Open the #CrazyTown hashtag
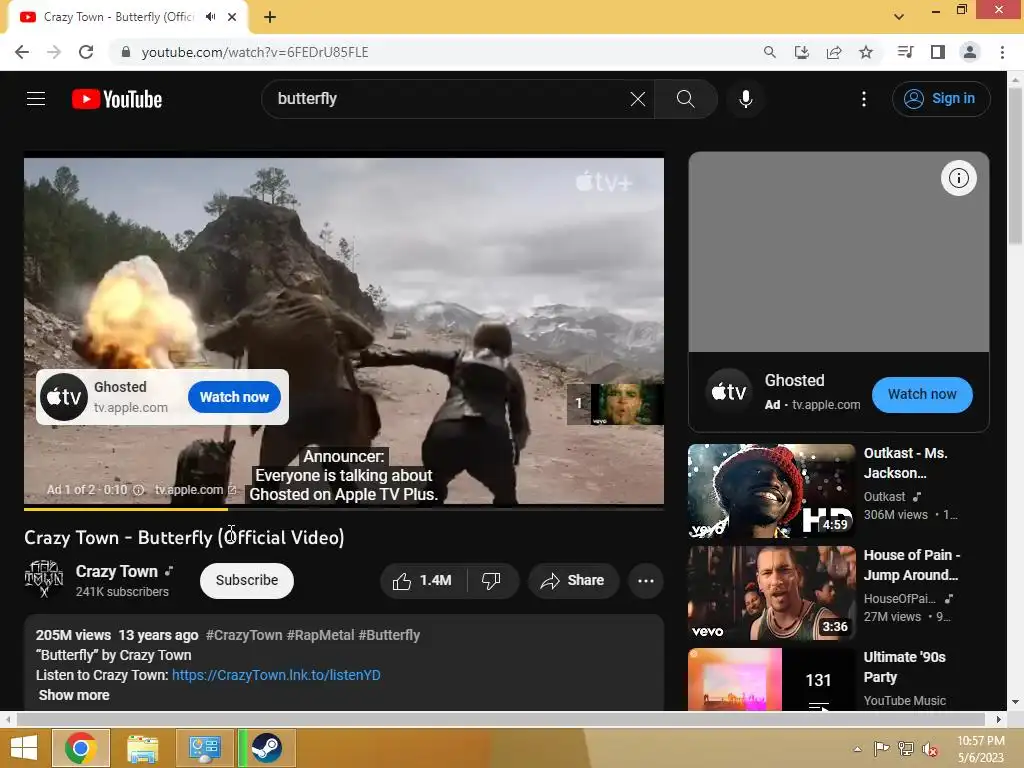Image resolution: width=1024 pixels, height=768 pixels. [244, 635]
